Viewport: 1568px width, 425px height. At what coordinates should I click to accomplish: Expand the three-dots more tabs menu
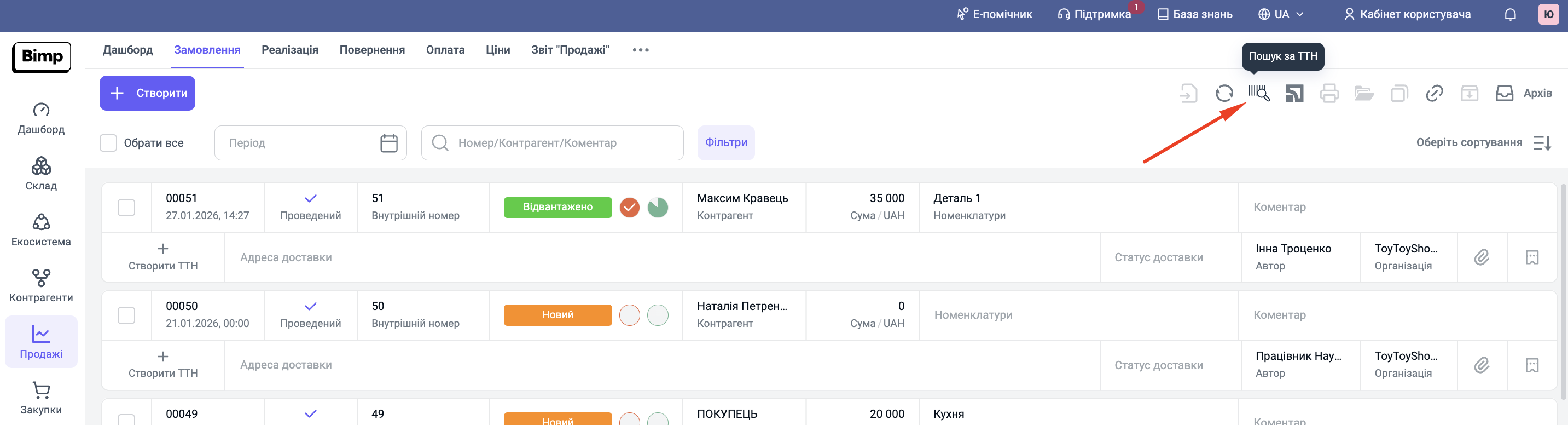[640, 50]
